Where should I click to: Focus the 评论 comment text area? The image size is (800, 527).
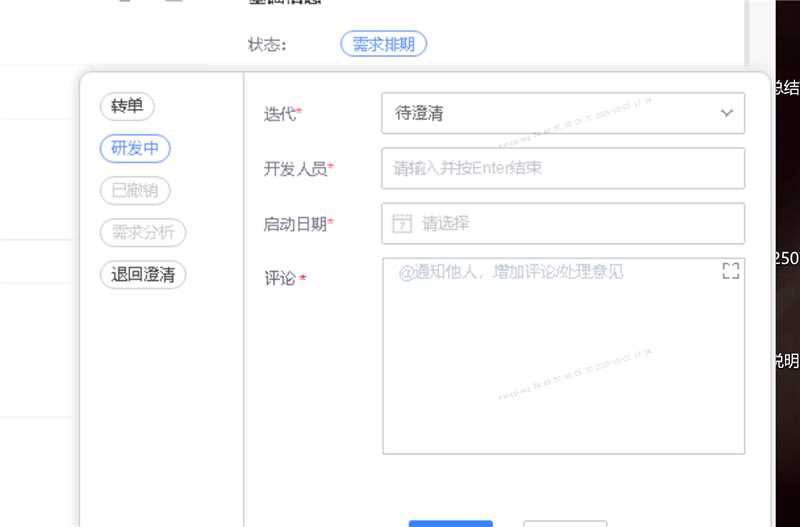pyautogui.click(x=563, y=356)
